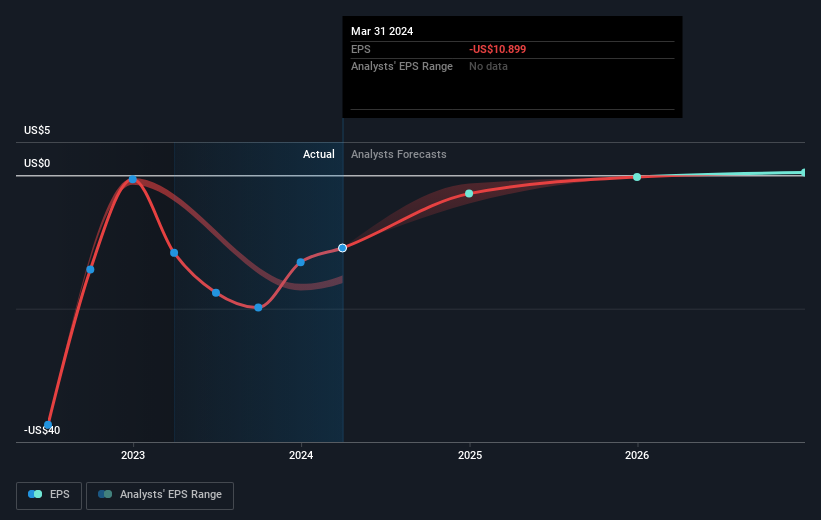Click the EPS point in late 2022
The height and width of the screenshot is (520, 821).
click(90, 269)
